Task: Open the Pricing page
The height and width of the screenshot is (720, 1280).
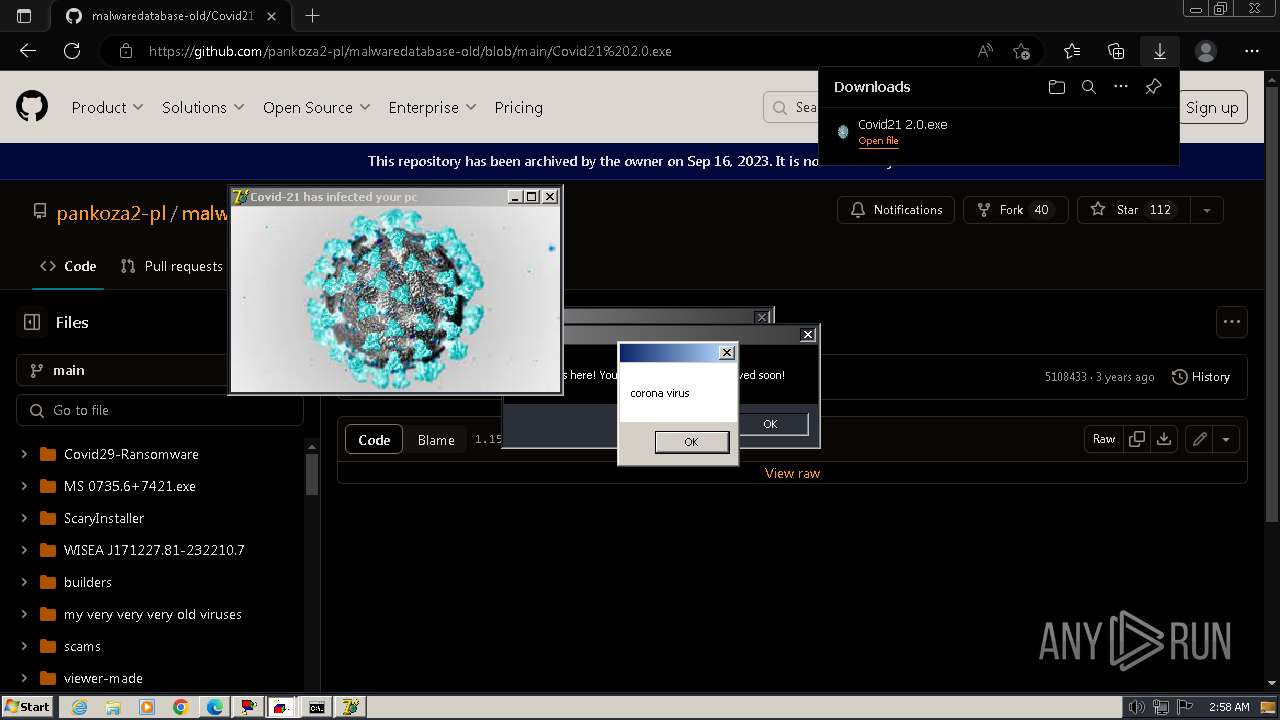Action: click(518, 107)
